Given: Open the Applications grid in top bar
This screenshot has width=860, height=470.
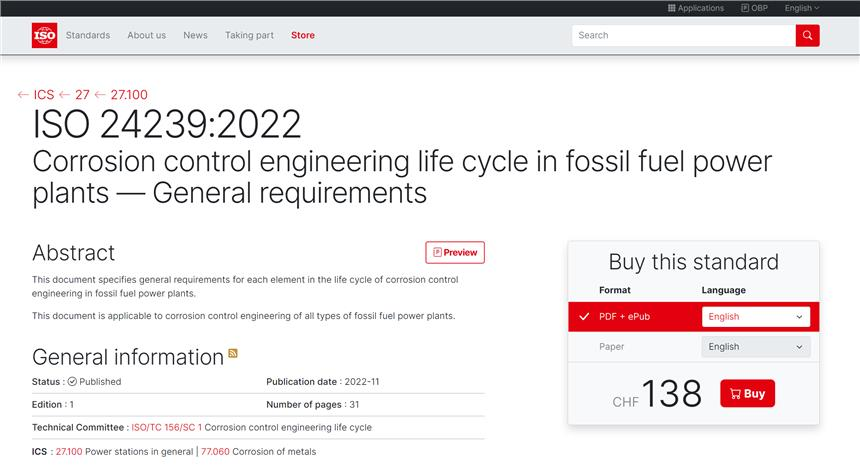Looking at the screenshot, I should 695,8.
